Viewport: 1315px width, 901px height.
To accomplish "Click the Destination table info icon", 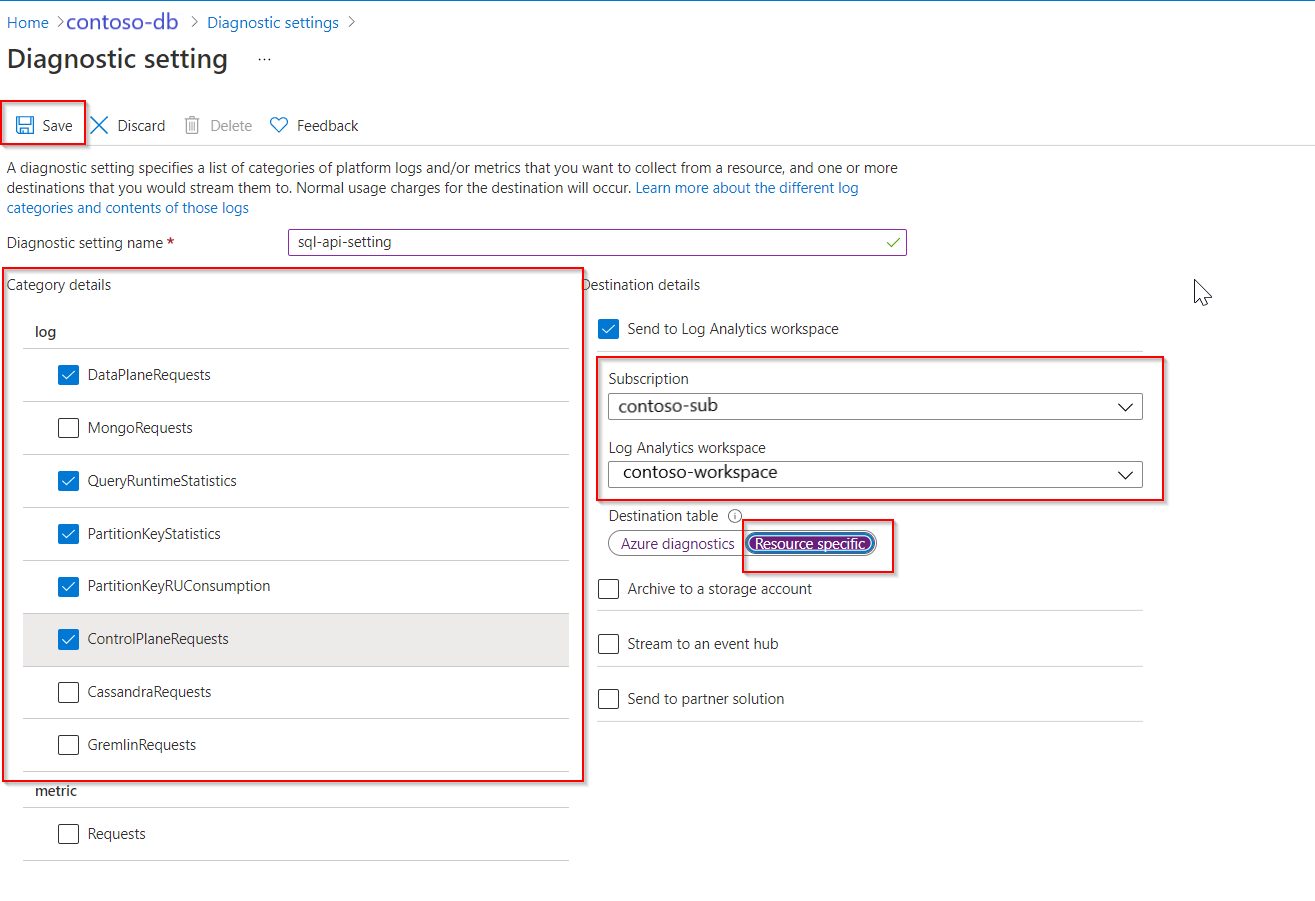I will (735, 517).
